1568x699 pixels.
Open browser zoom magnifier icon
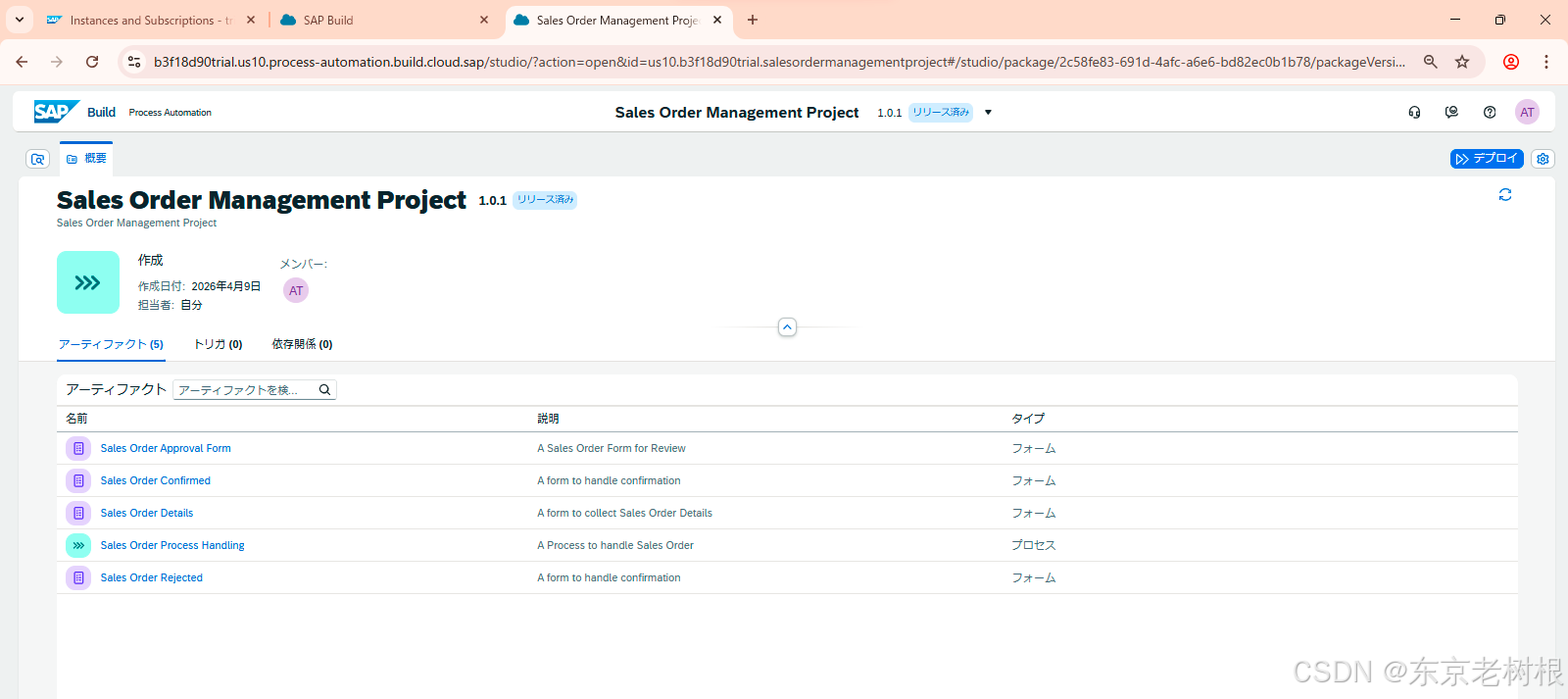pyautogui.click(x=1431, y=62)
